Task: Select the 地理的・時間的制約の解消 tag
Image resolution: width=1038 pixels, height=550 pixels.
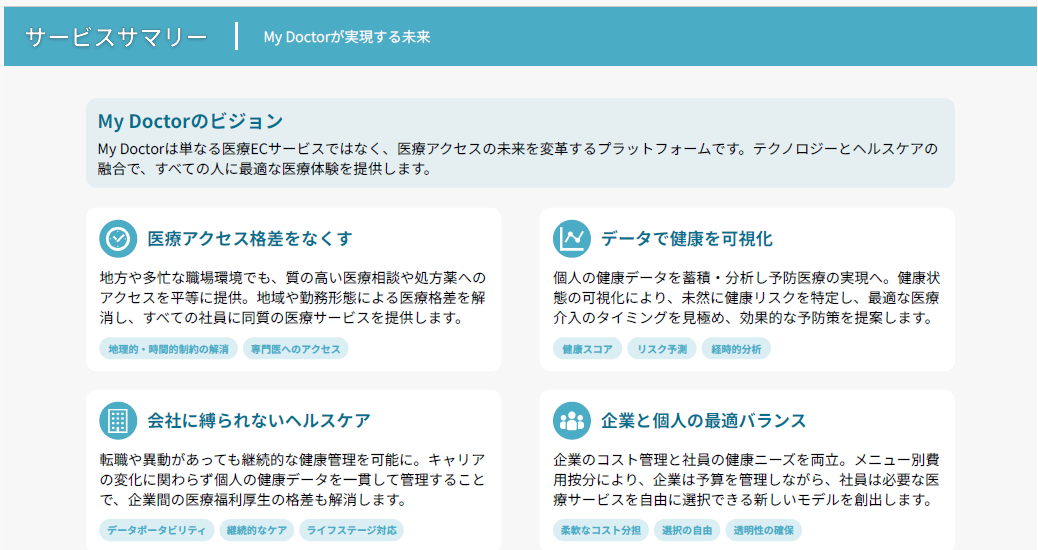Action: pyautogui.click(x=168, y=349)
